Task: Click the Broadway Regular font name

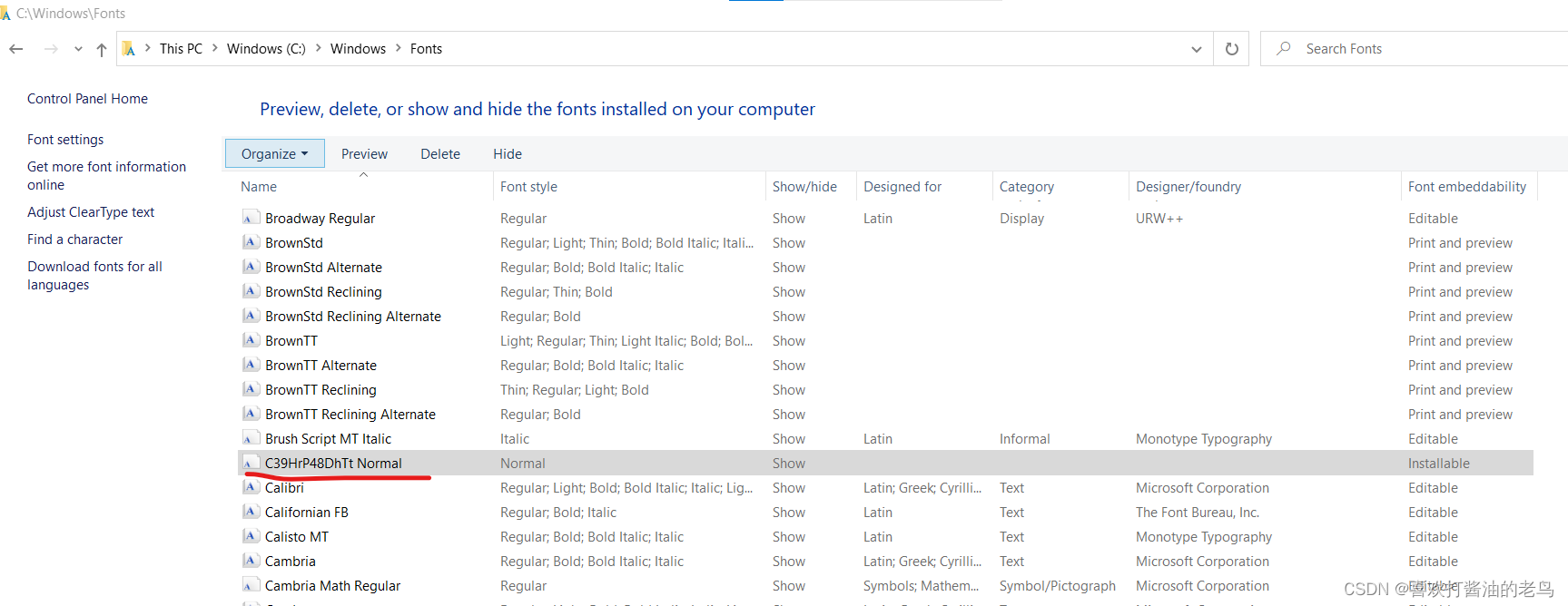Action: (320, 219)
